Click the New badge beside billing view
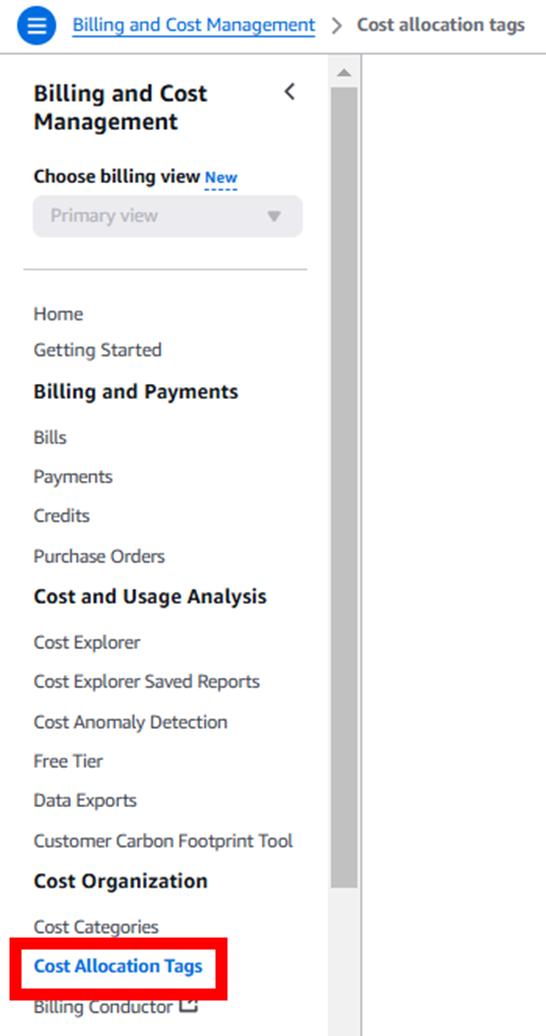This screenshot has width=546, height=1036. pyautogui.click(x=221, y=178)
